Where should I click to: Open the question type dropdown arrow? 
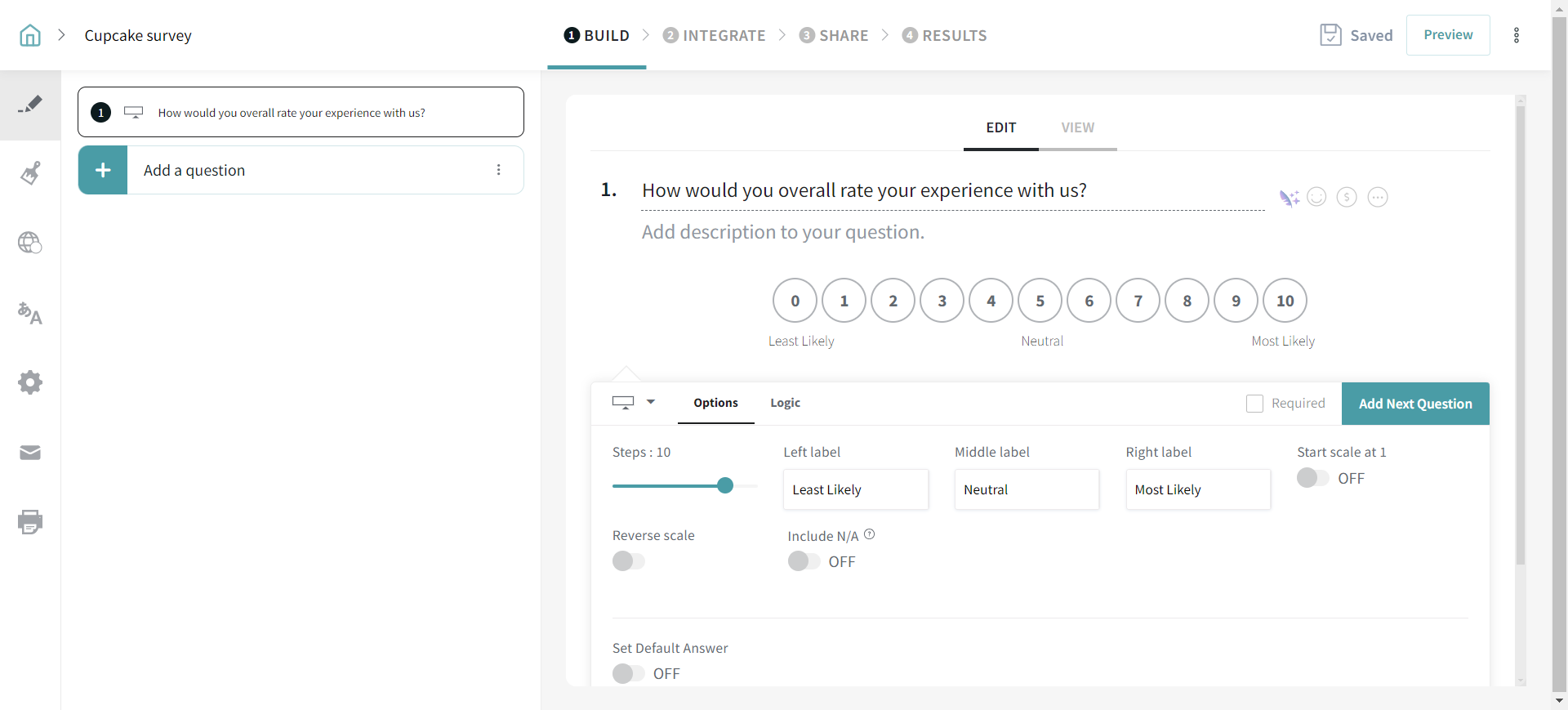coord(651,402)
